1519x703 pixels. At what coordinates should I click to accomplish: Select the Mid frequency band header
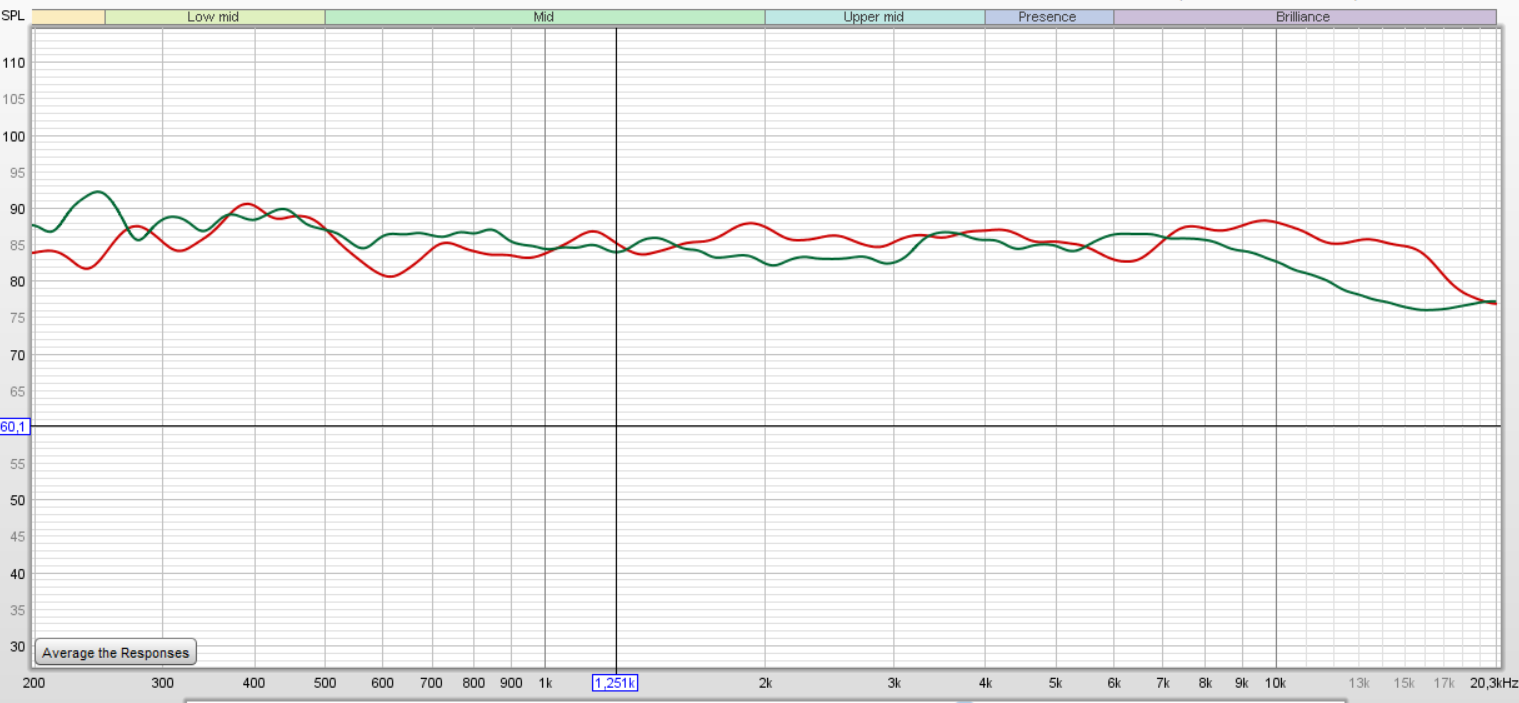(x=544, y=17)
